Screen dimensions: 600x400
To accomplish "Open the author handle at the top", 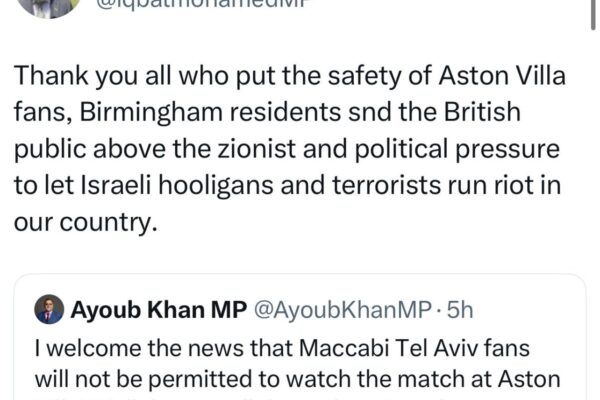I will point(192,6).
